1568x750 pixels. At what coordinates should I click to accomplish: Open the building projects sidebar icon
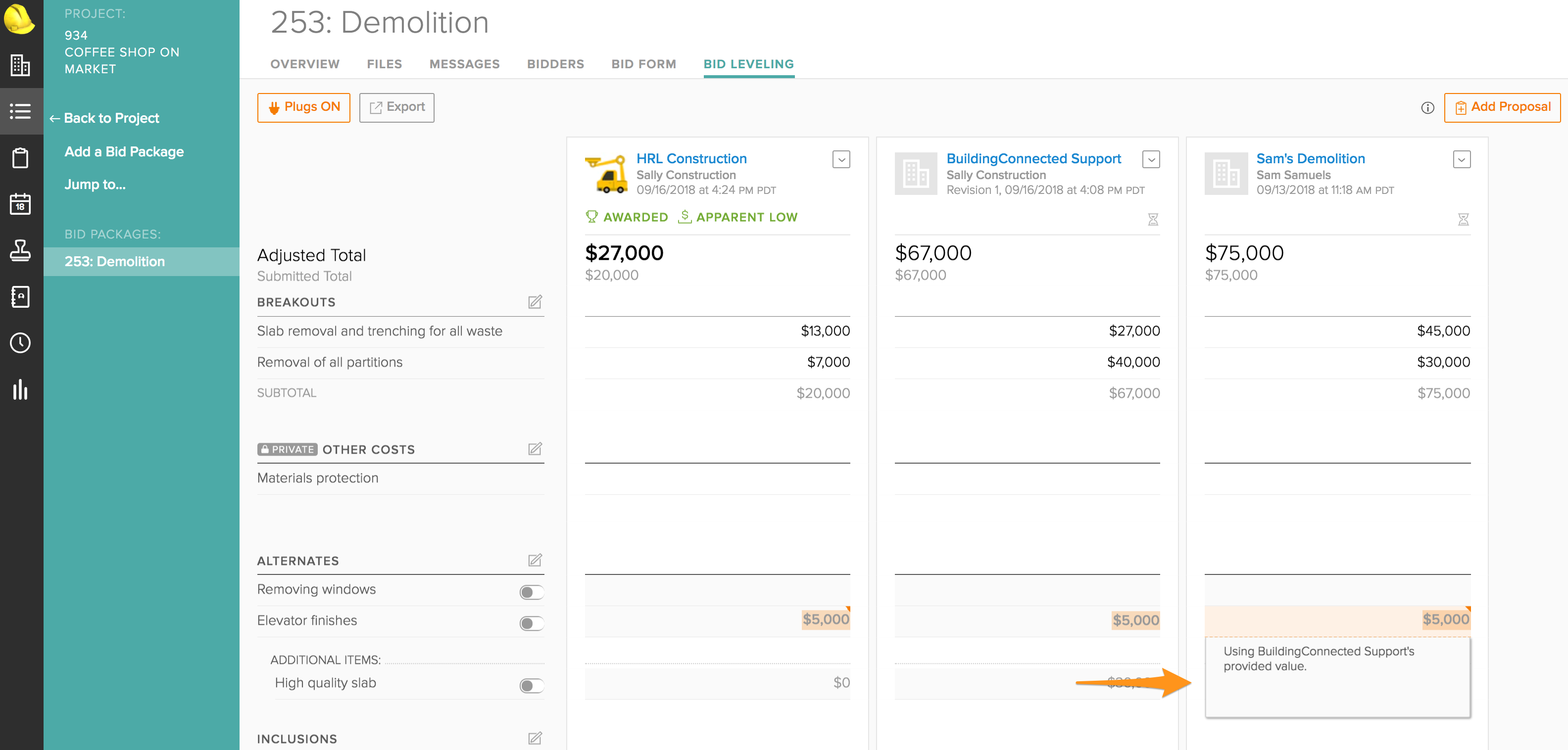click(20, 65)
